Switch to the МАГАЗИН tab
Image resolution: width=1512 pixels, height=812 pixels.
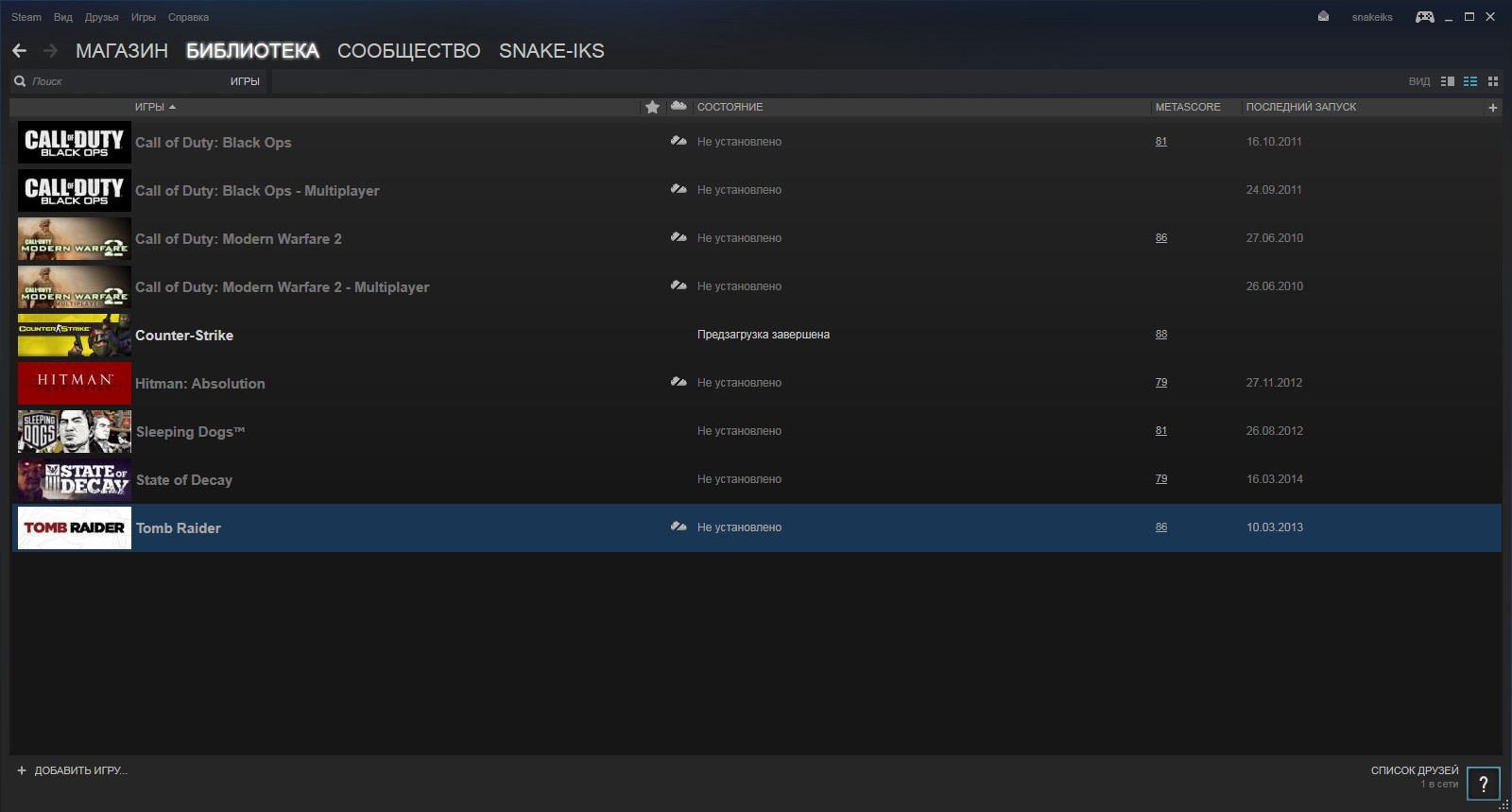pyautogui.click(x=122, y=51)
